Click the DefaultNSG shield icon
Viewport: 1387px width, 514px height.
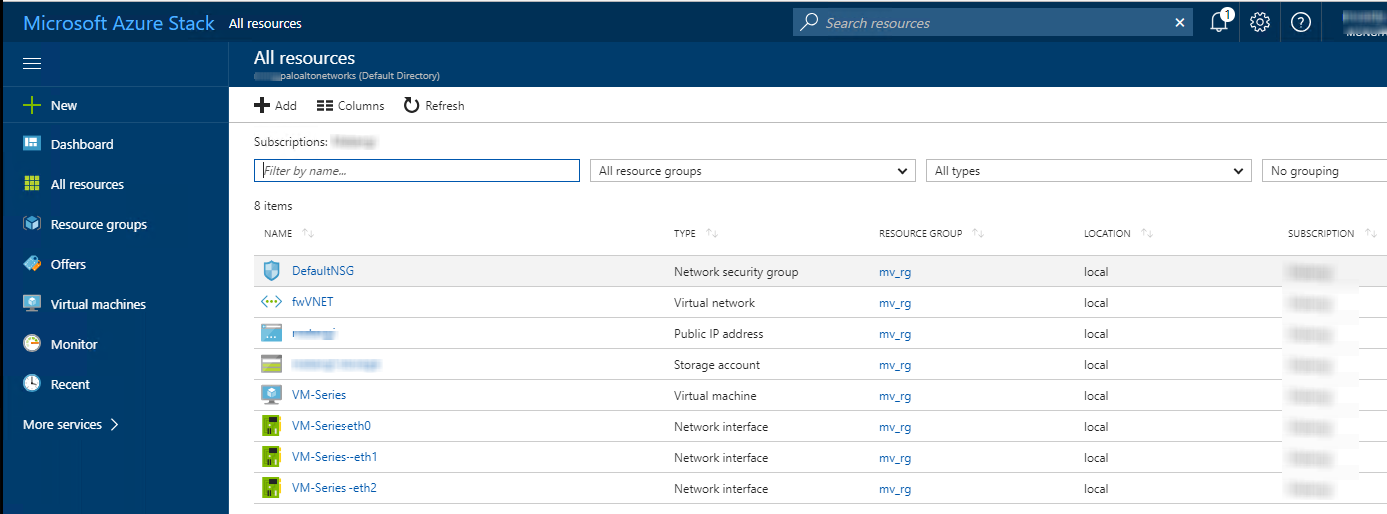point(271,271)
